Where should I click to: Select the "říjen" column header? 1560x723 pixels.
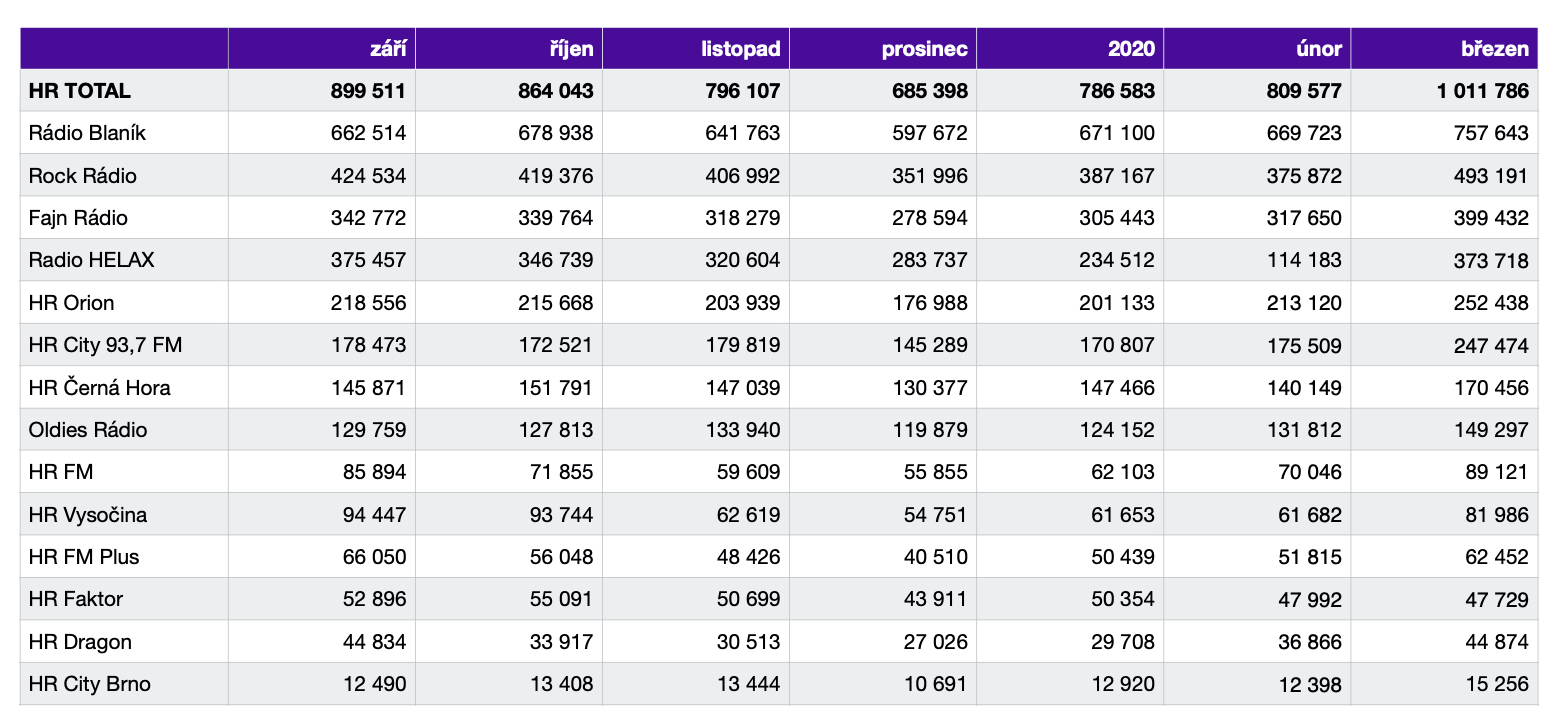coord(571,49)
